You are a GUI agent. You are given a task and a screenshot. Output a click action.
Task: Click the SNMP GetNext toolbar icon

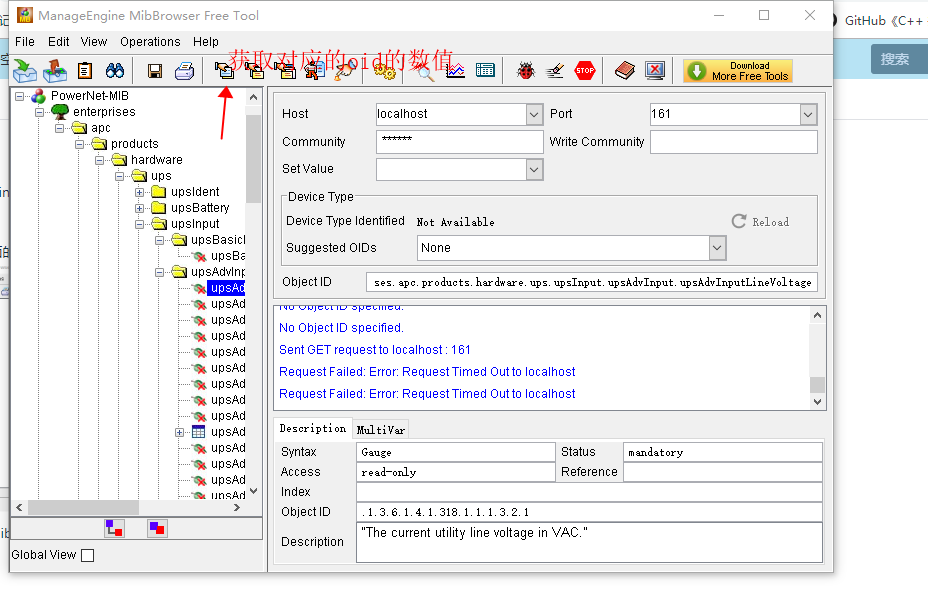(x=254, y=71)
